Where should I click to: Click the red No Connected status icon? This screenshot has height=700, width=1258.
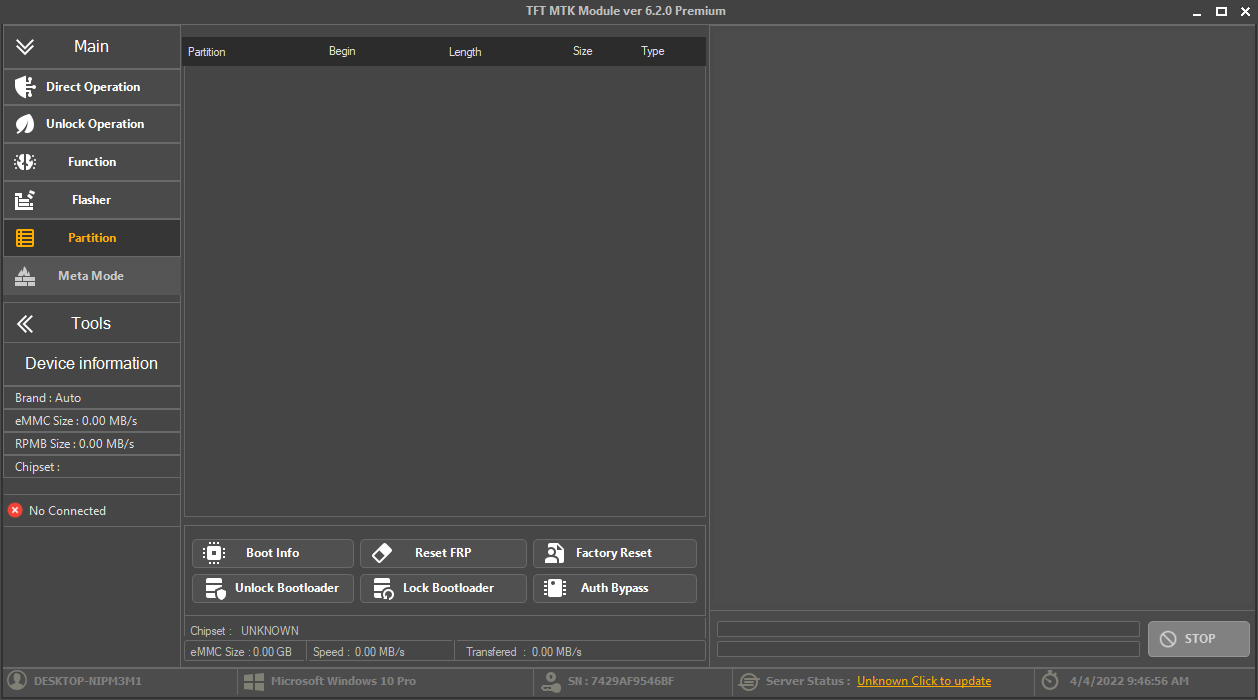click(14, 510)
